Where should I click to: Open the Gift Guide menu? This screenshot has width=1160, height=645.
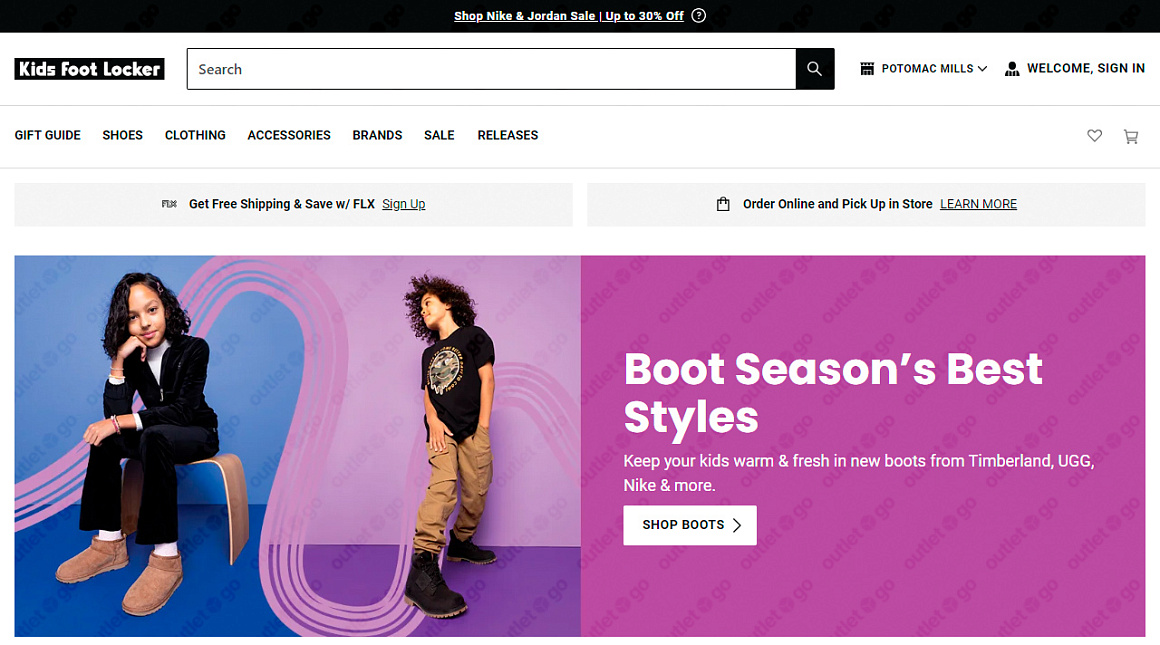[47, 135]
